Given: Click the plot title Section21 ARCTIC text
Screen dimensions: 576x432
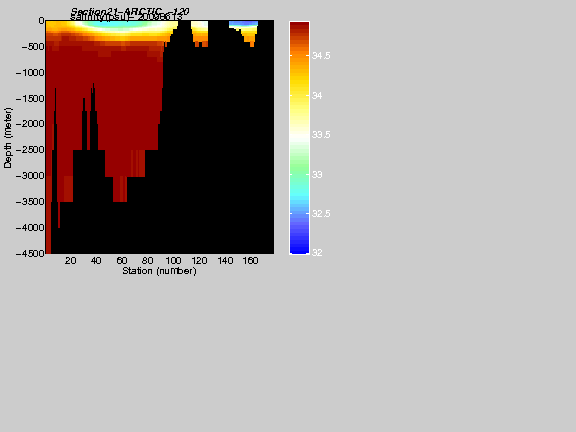Looking at the screenshot, I should (129, 12).
